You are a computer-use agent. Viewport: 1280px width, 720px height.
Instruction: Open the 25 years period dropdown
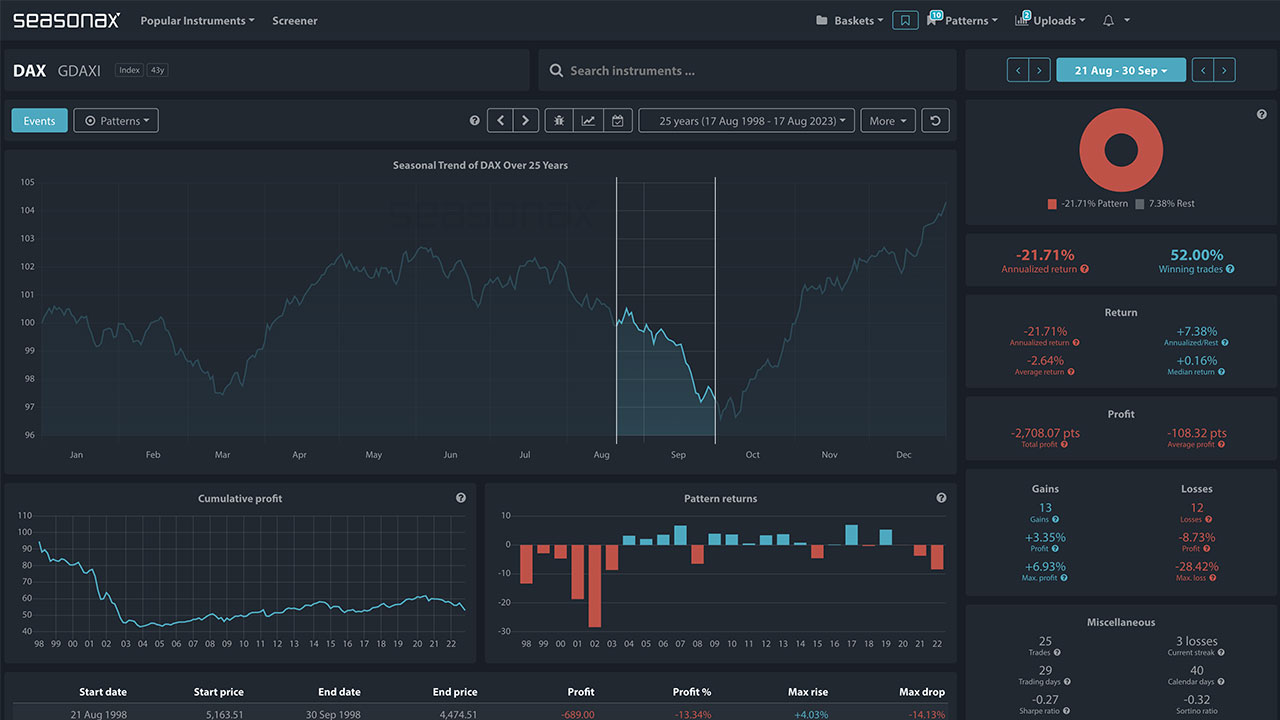coord(747,121)
